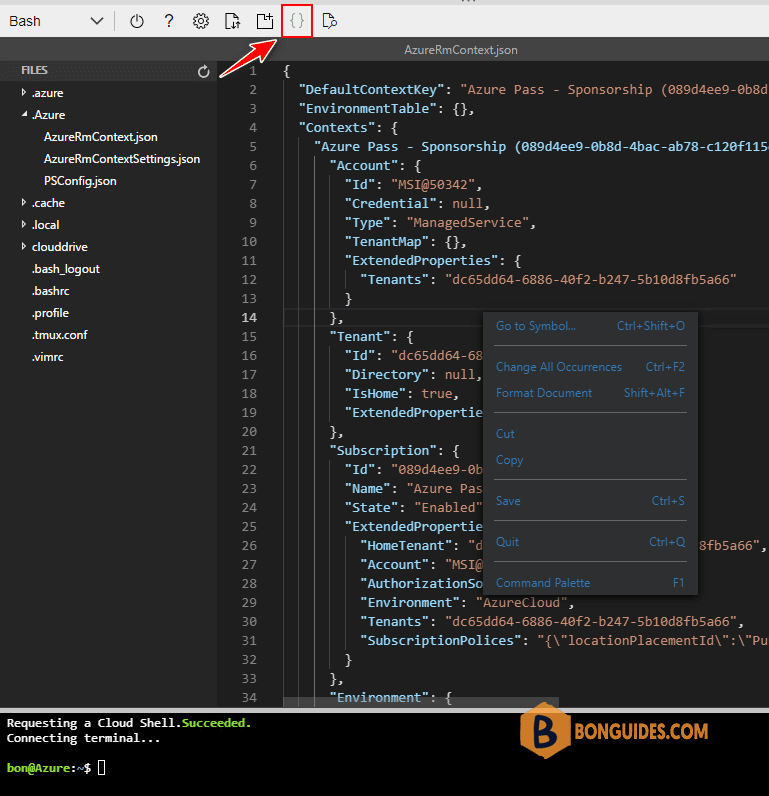
Task: Choose Go to Symbol... from context menu
Action: 590,326
